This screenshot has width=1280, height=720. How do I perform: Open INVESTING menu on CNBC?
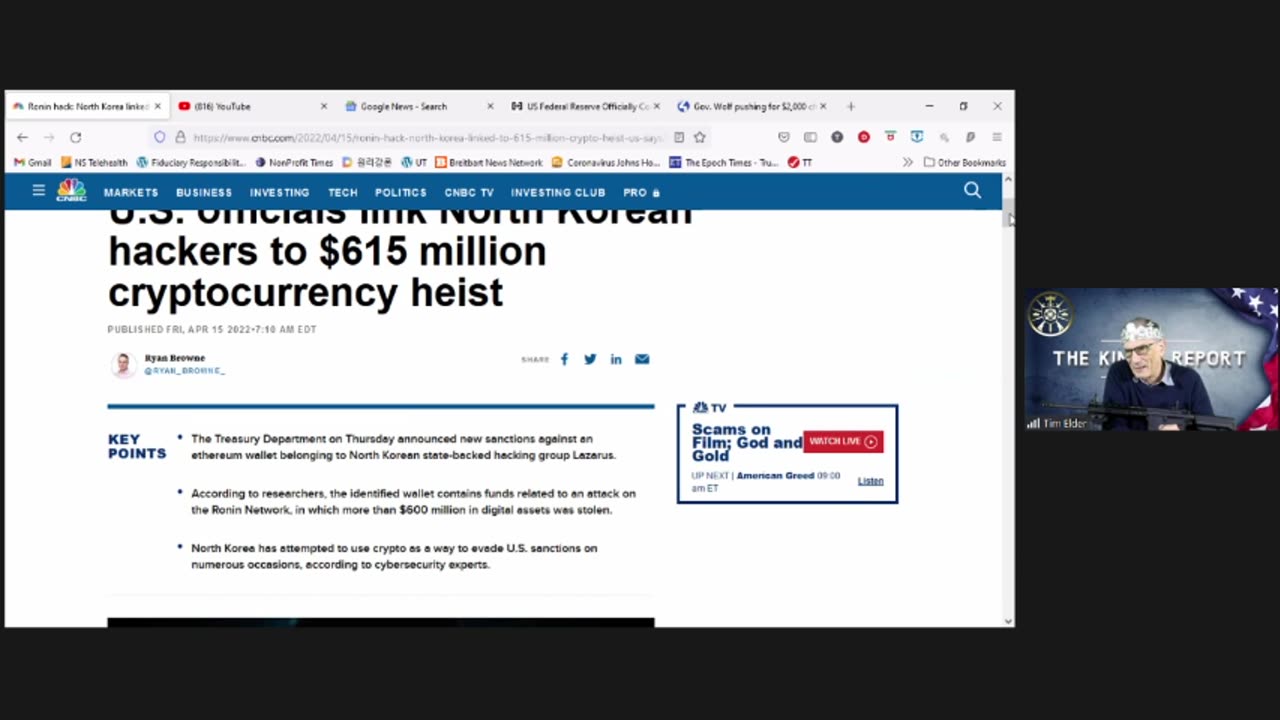(279, 192)
